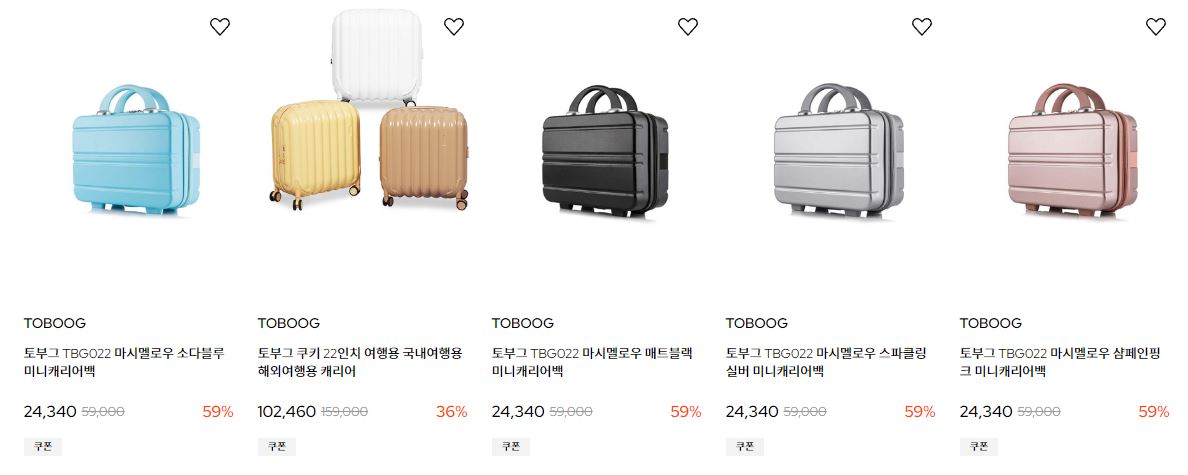Open the 스파클링 실버 미니캐리어백 title link
Image resolution: width=1188 pixels, height=475 pixels.
(826, 362)
